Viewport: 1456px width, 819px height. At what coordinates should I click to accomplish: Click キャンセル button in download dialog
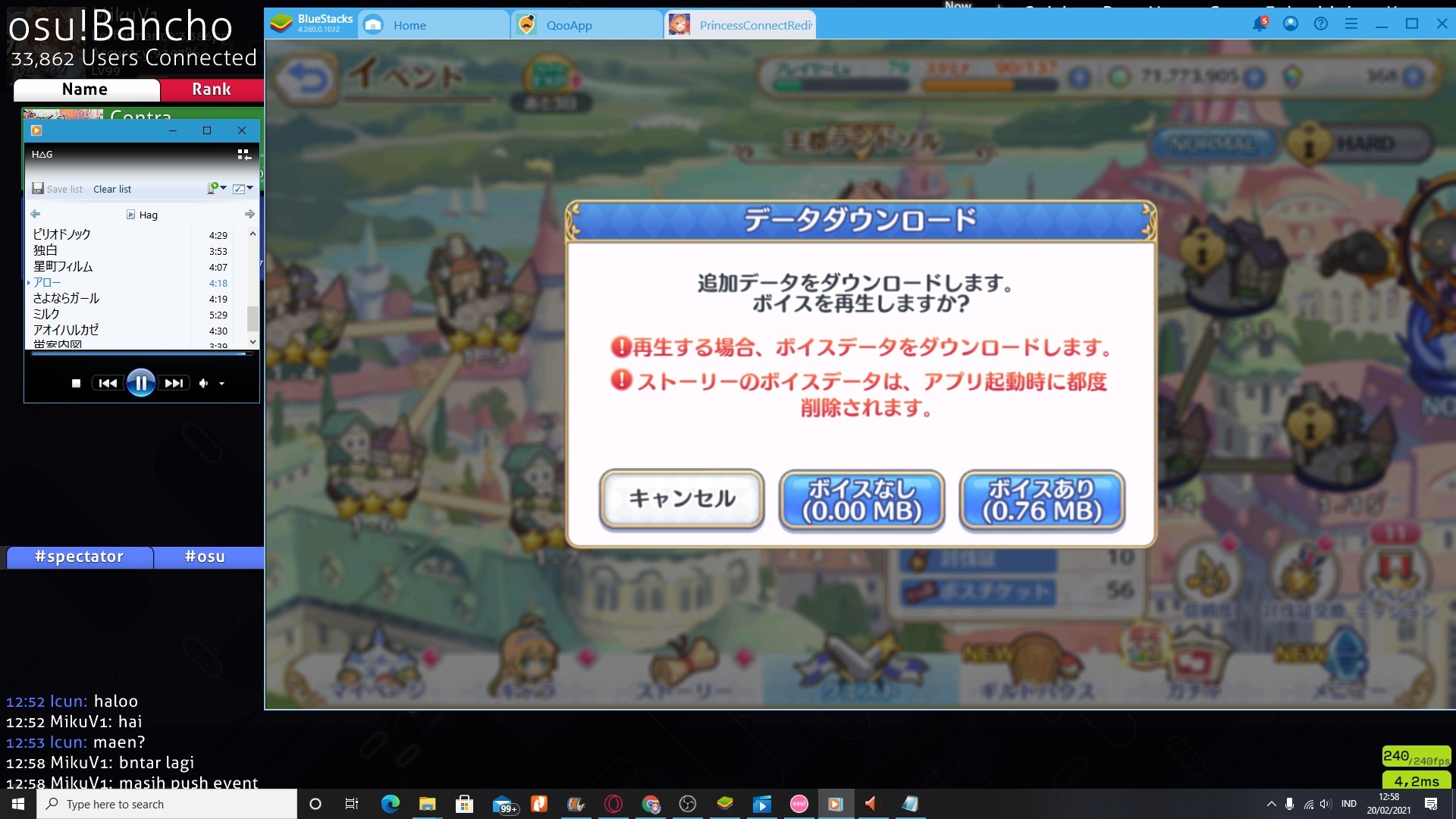pyautogui.click(x=681, y=499)
